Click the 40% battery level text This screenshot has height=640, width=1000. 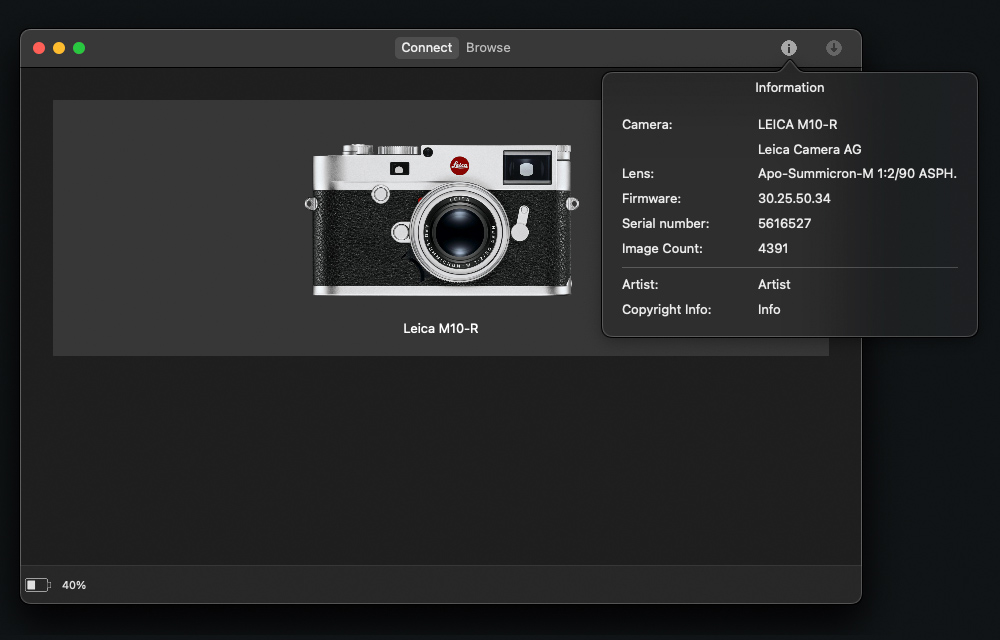(74, 585)
